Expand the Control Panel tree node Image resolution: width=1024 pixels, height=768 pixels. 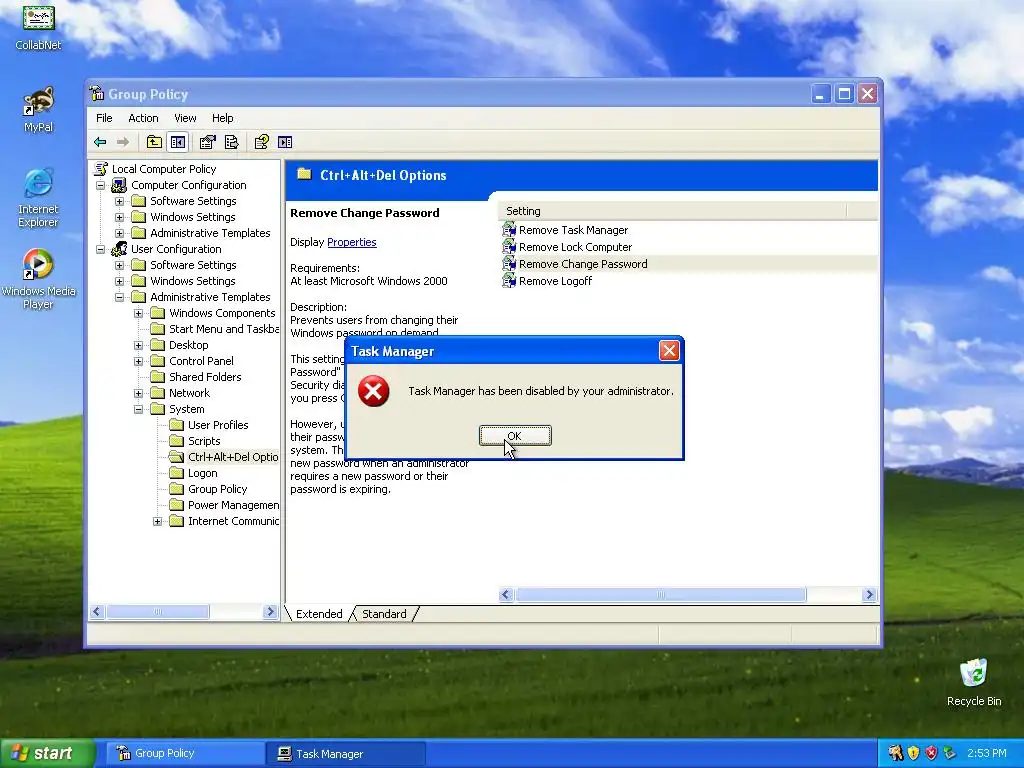(x=138, y=361)
